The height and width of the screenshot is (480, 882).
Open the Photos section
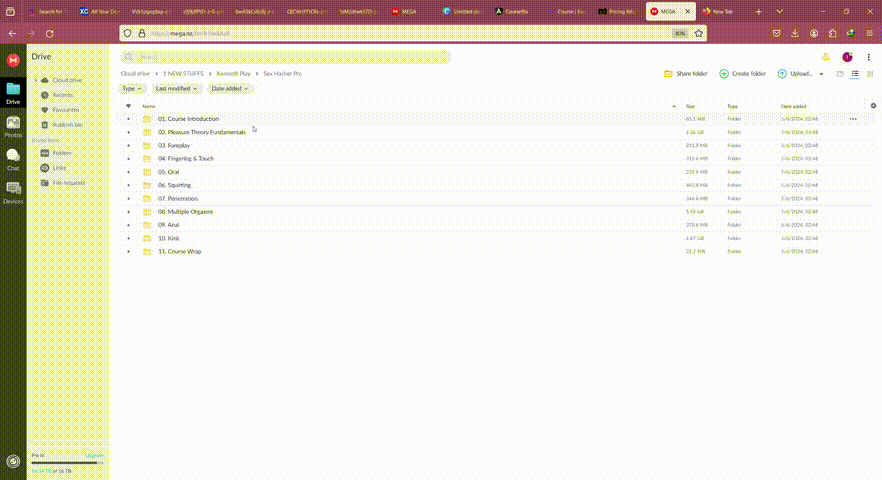[x=13, y=127]
